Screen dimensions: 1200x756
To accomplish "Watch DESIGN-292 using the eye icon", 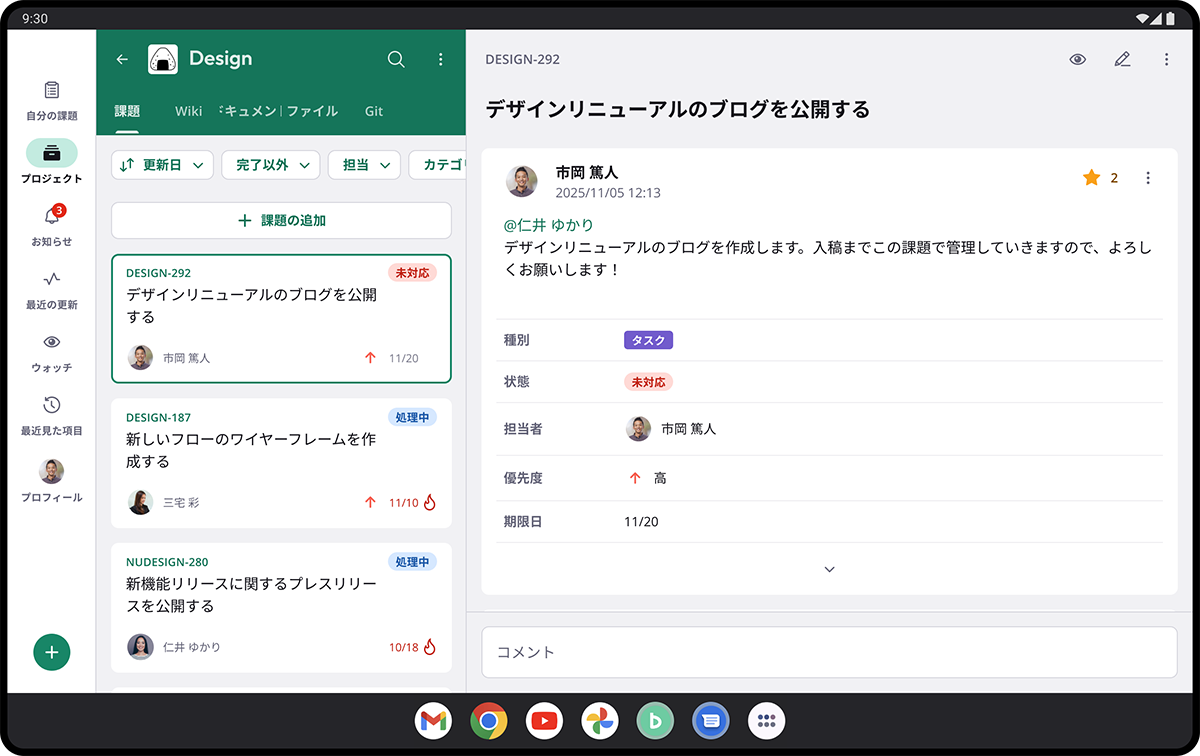I will pos(1077,59).
